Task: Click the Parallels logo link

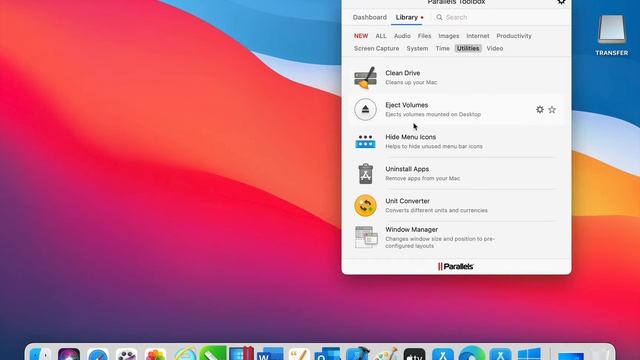Action: tap(456, 267)
